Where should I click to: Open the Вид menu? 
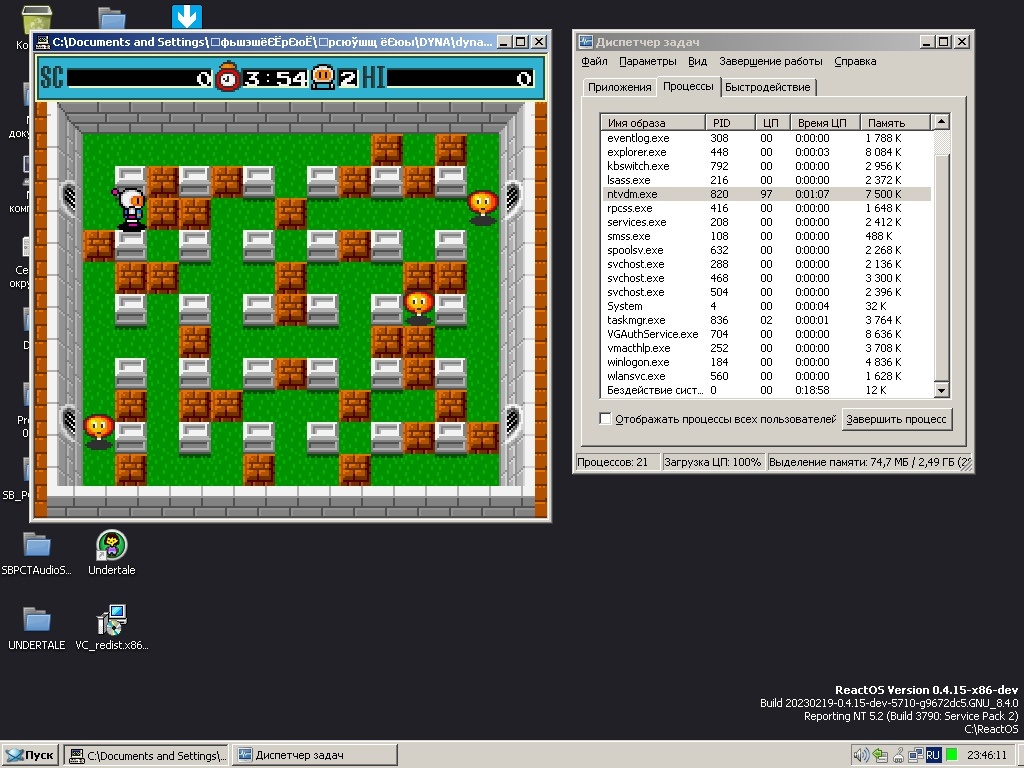[x=697, y=61]
